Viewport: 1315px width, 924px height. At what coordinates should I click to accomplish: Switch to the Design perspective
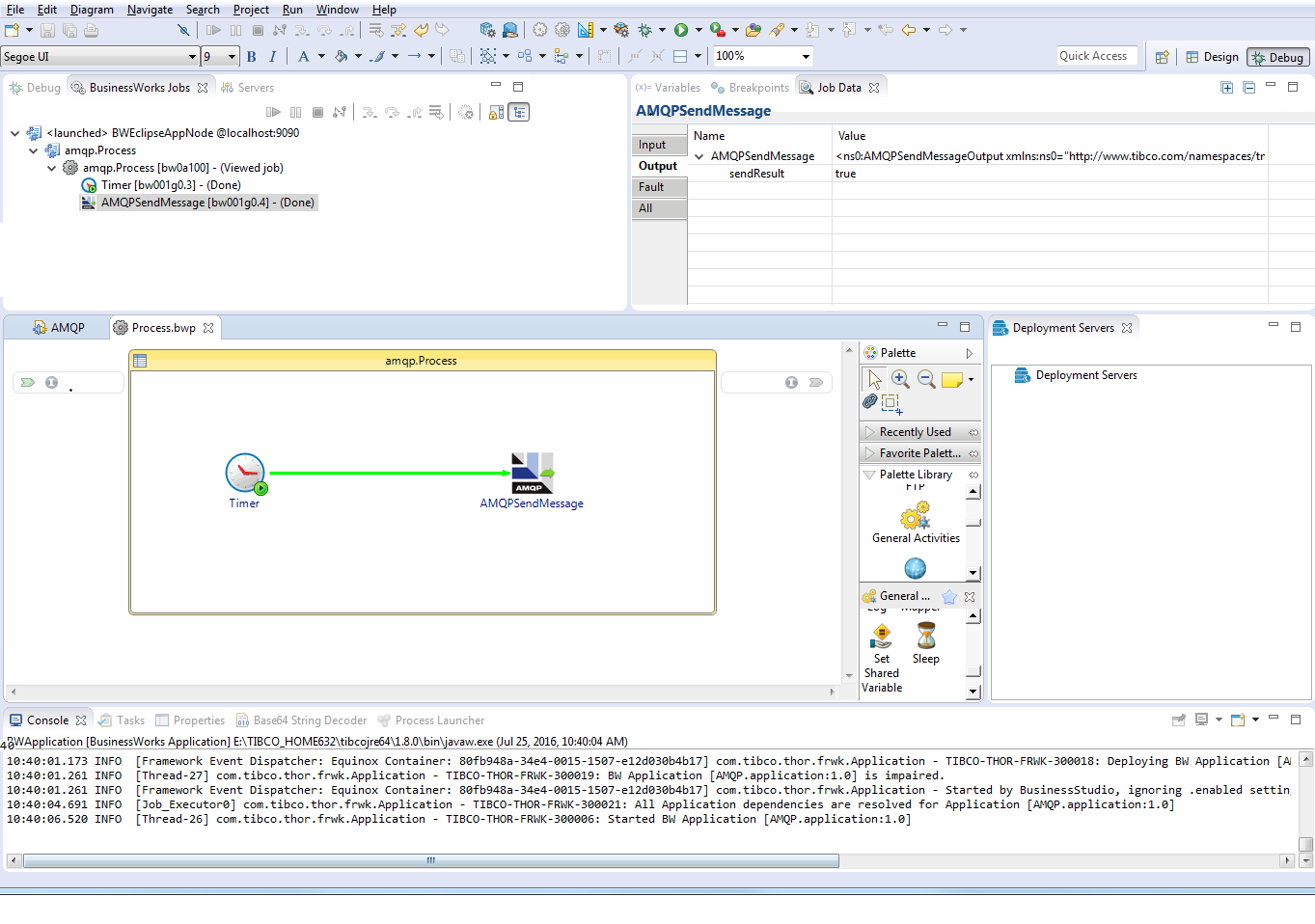click(x=1212, y=57)
